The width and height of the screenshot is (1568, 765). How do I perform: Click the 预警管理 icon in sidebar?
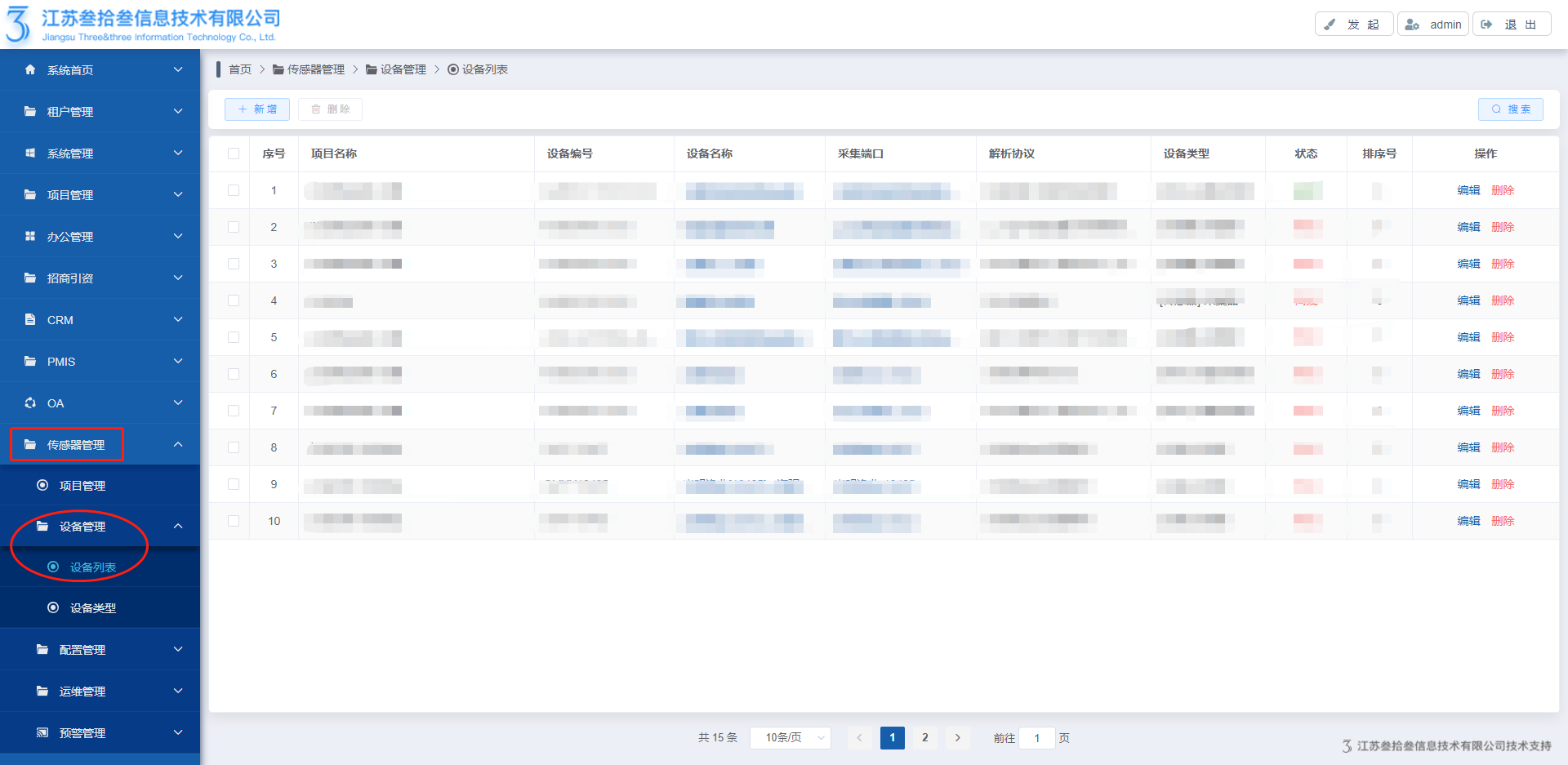[42, 733]
